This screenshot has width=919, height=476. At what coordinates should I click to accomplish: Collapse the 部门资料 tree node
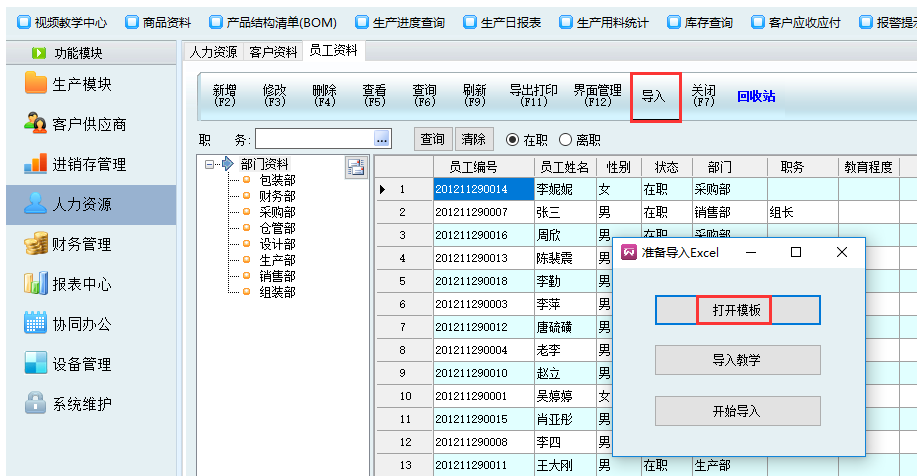point(209,165)
